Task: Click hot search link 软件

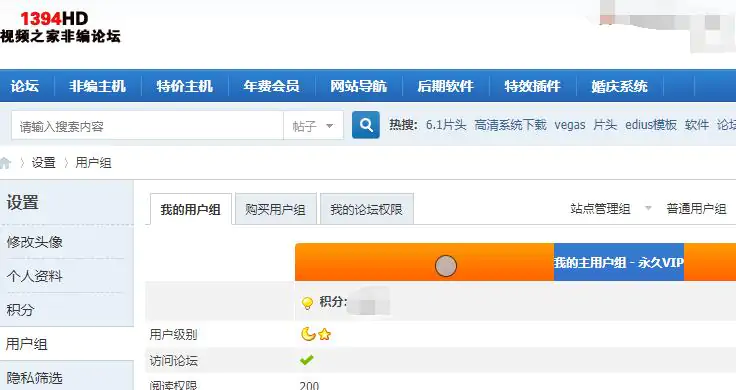Action: [697, 125]
